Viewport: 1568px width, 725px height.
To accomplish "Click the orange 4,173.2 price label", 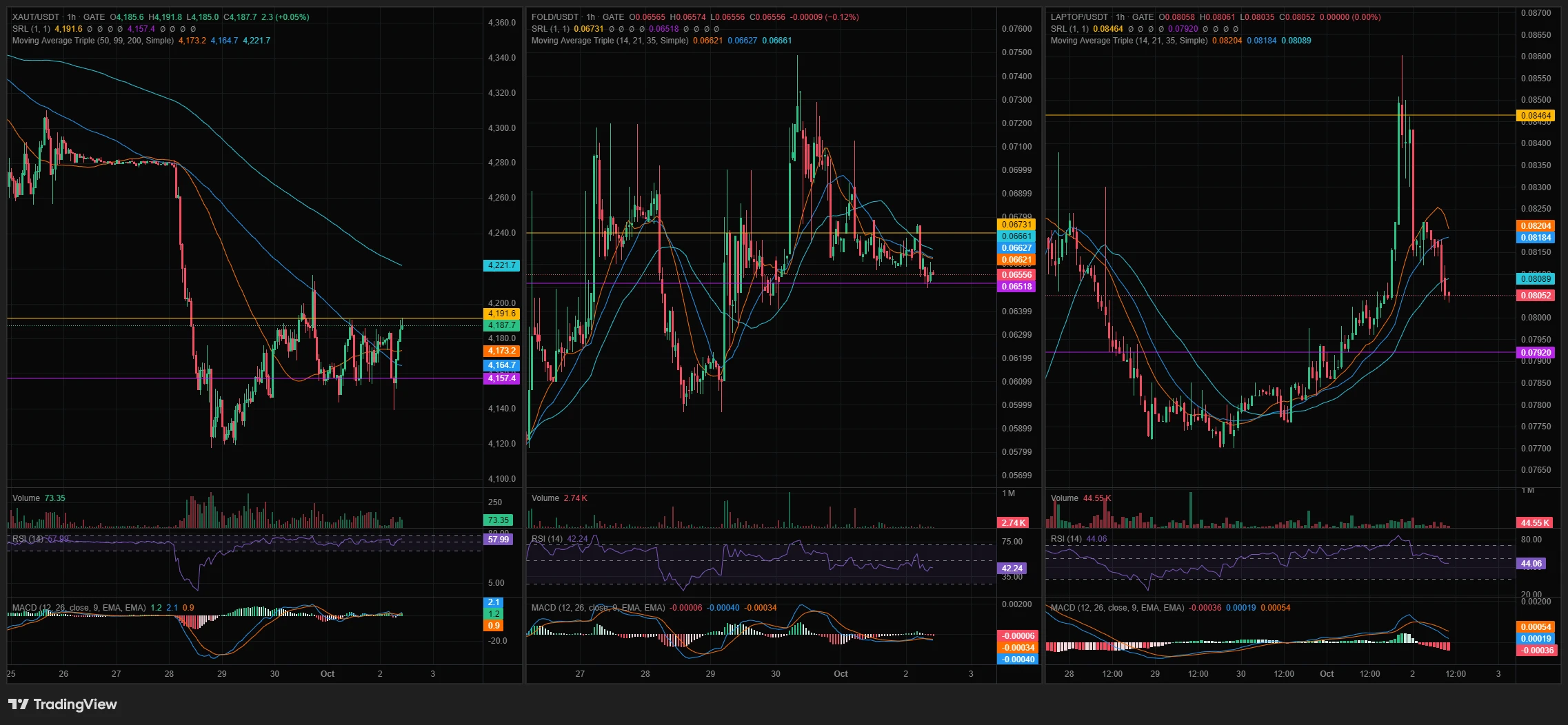I will pyautogui.click(x=502, y=351).
